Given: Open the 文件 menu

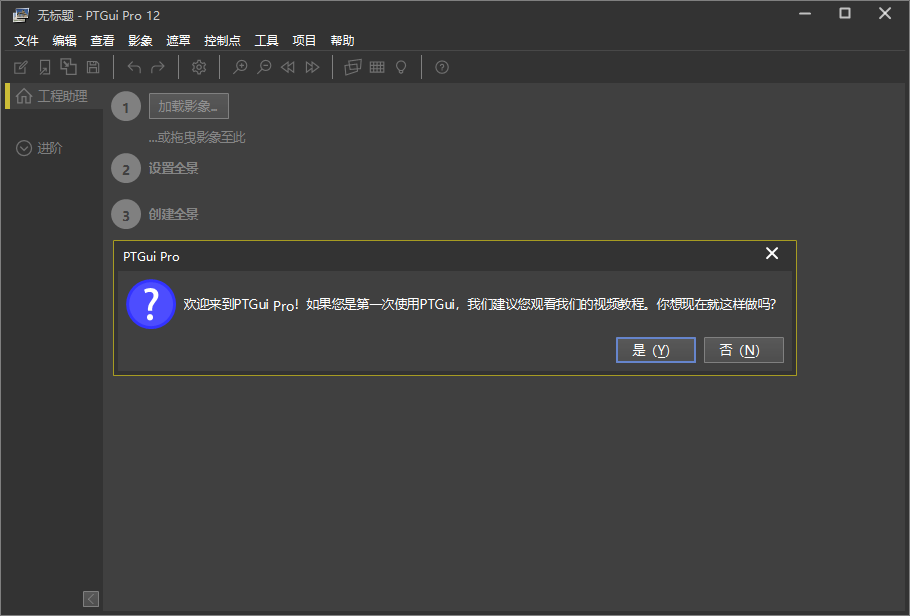Looking at the screenshot, I should point(26,40).
